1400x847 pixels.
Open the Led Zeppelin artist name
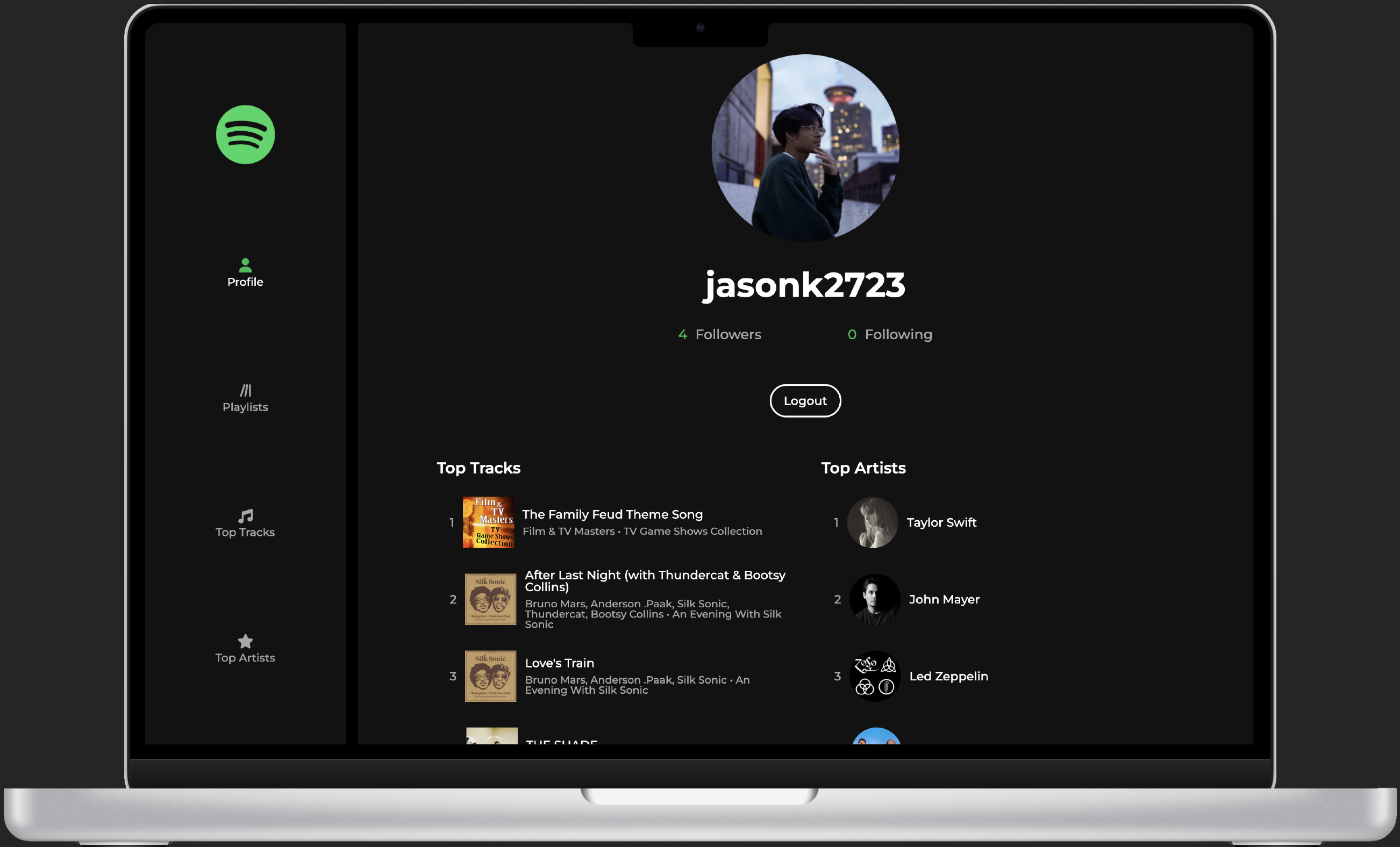coord(949,676)
